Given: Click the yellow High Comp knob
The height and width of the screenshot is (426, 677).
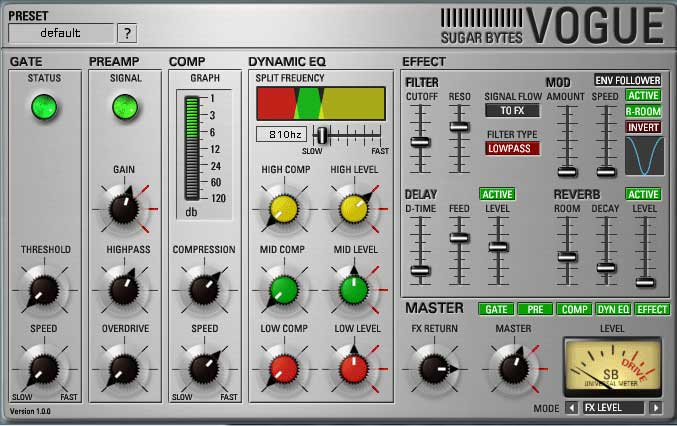Looking at the screenshot, I should coord(282,208).
